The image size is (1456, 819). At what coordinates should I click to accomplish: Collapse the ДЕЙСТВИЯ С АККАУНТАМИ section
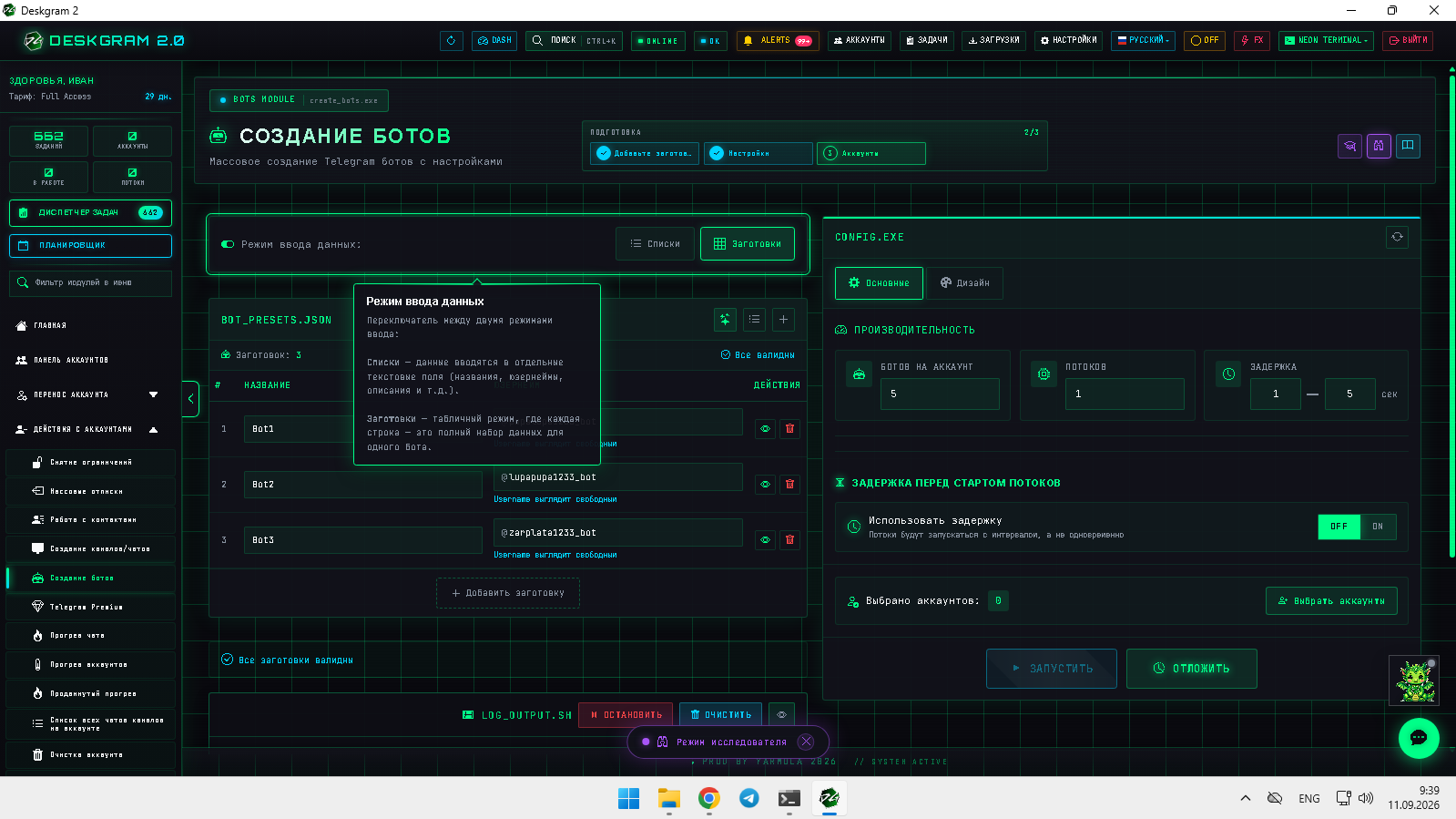87,429
